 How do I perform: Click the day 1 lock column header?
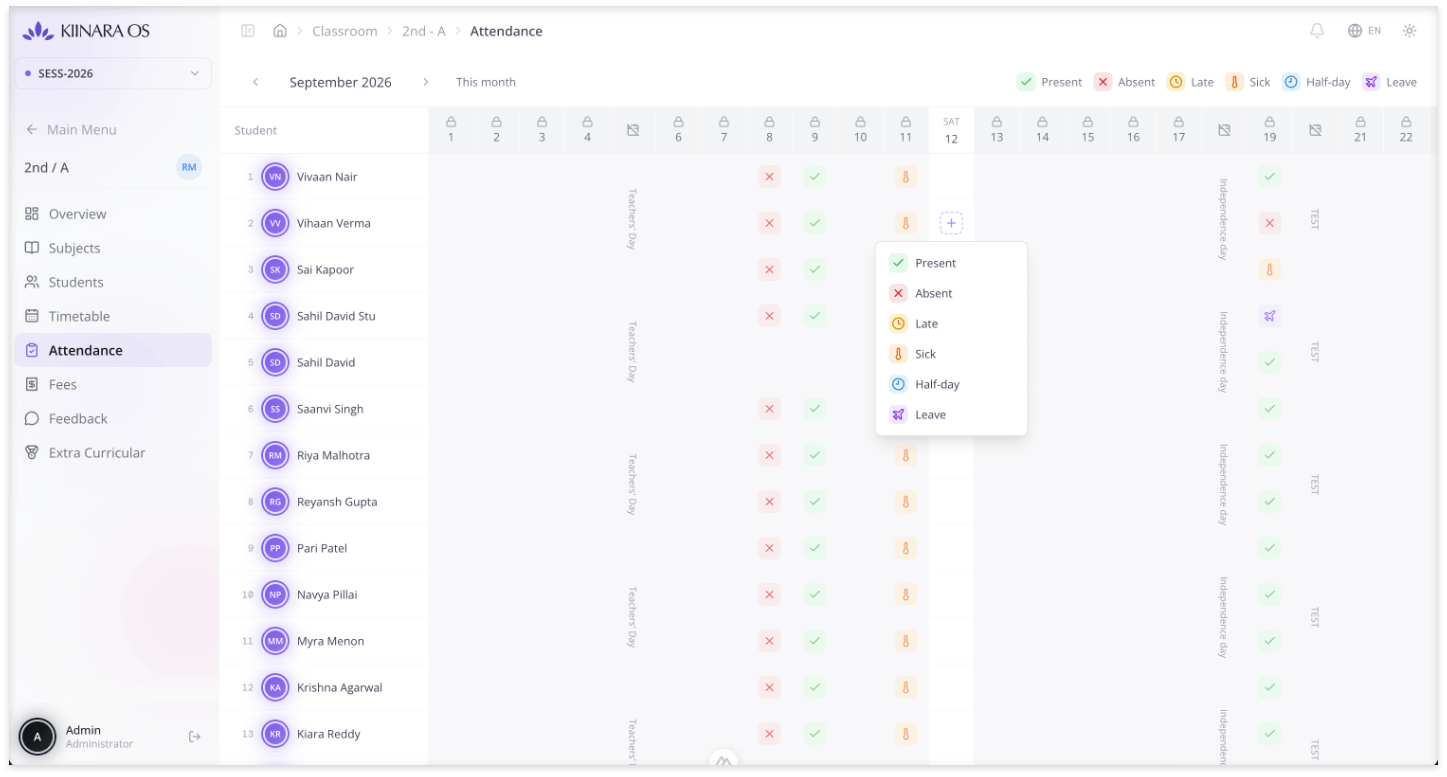point(451,130)
